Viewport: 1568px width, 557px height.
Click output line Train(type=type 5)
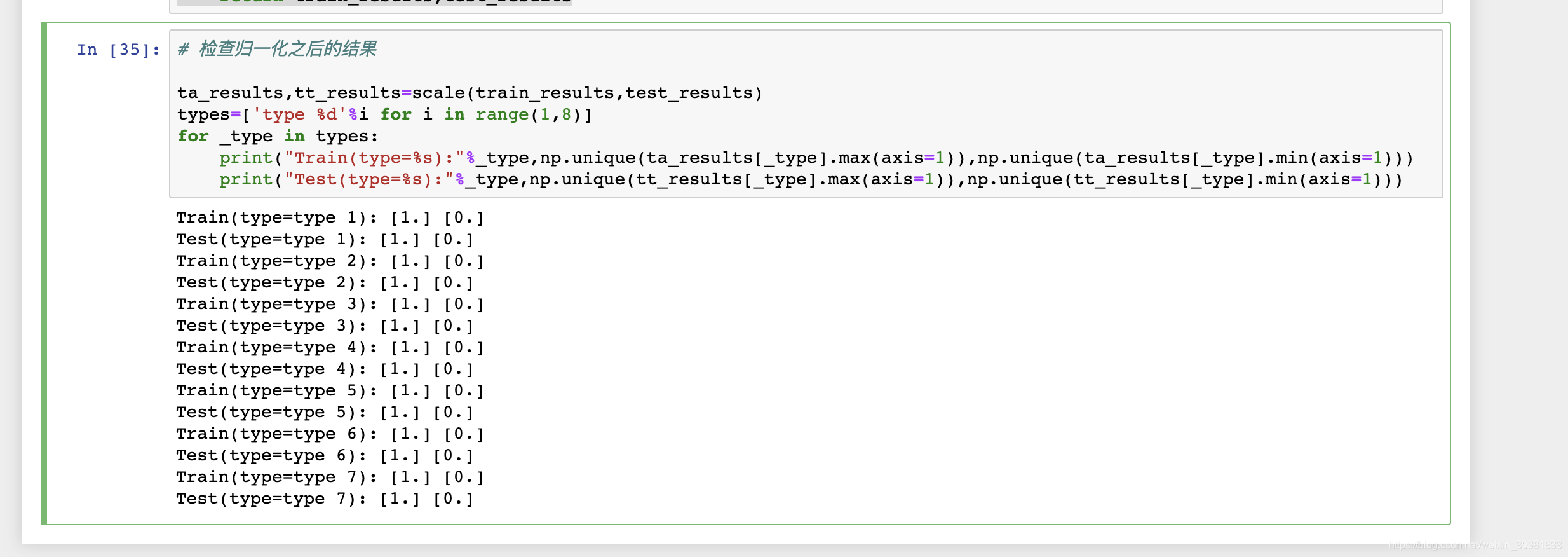point(330,391)
